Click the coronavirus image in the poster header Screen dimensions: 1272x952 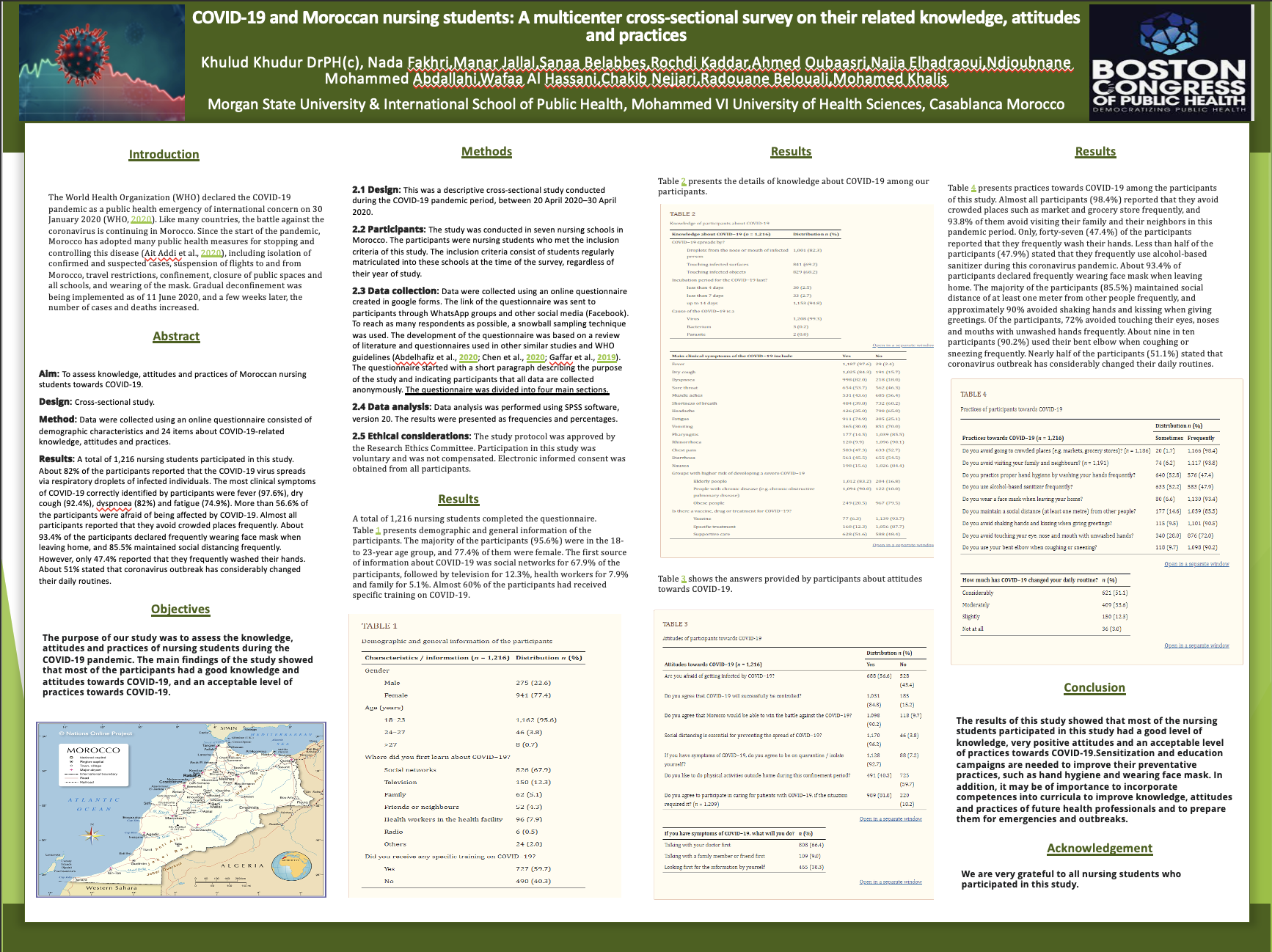click(x=102, y=62)
